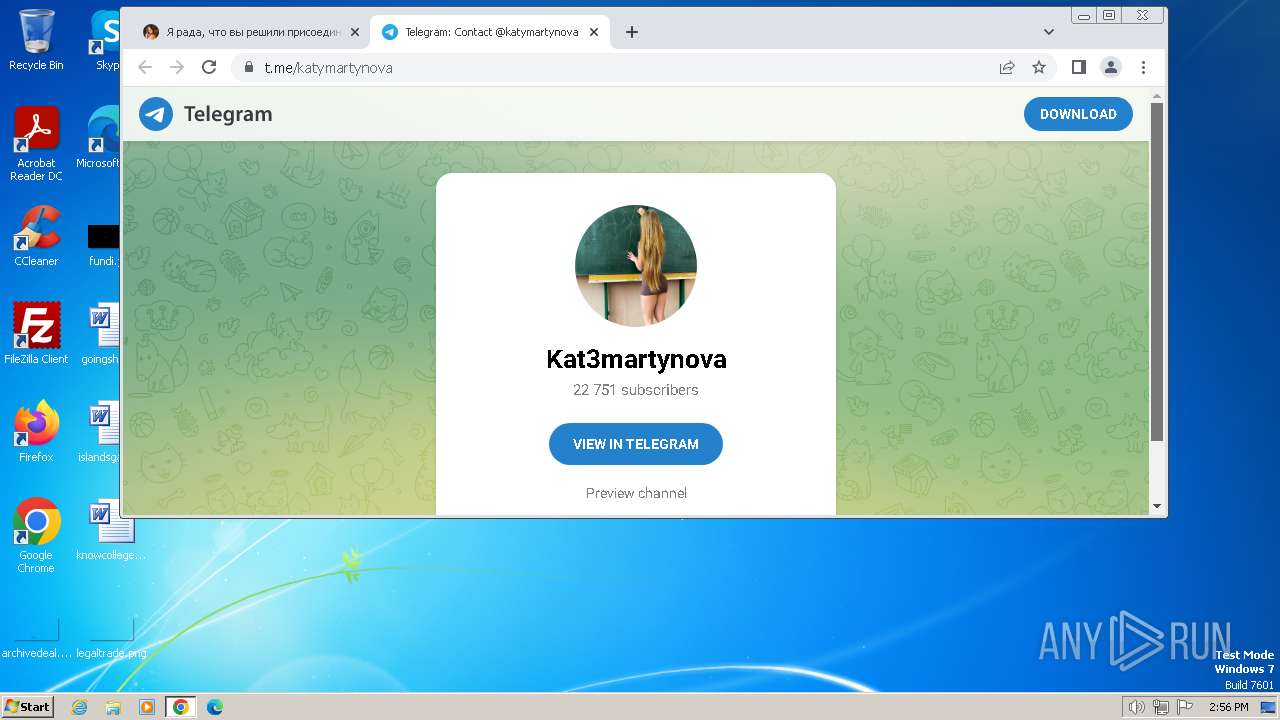Click the DOWNLOAD button

pyautogui.click(x=1078, y=114)
